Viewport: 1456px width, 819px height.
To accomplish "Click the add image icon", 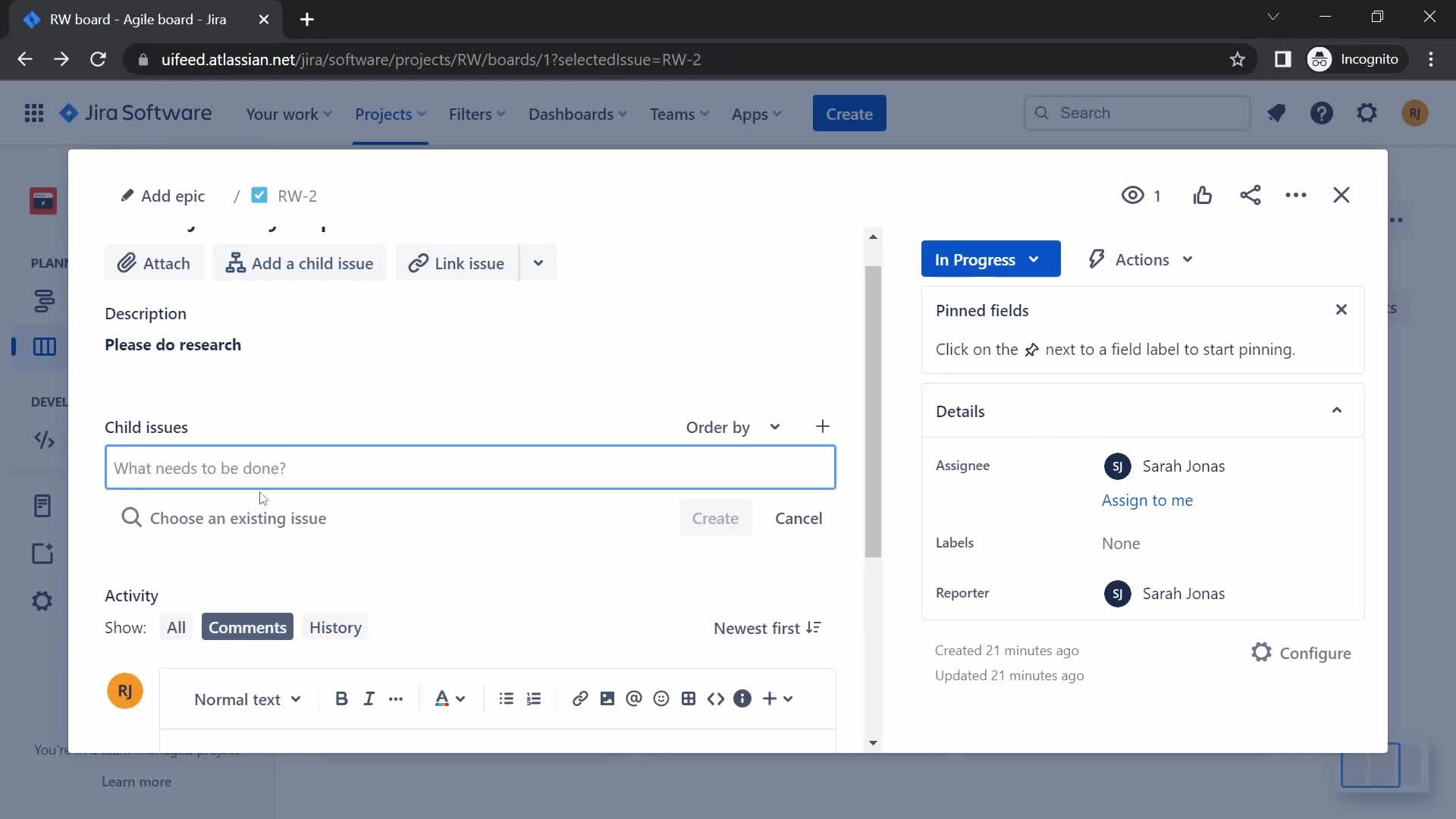I will [x=607, y=699].
